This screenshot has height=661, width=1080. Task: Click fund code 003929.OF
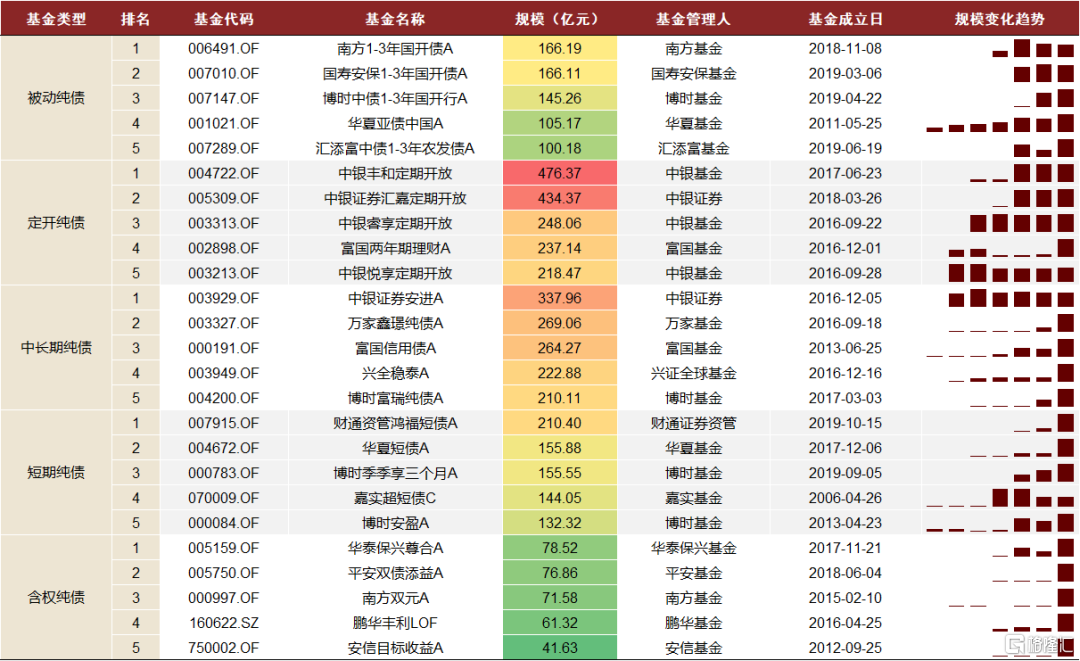223,298
